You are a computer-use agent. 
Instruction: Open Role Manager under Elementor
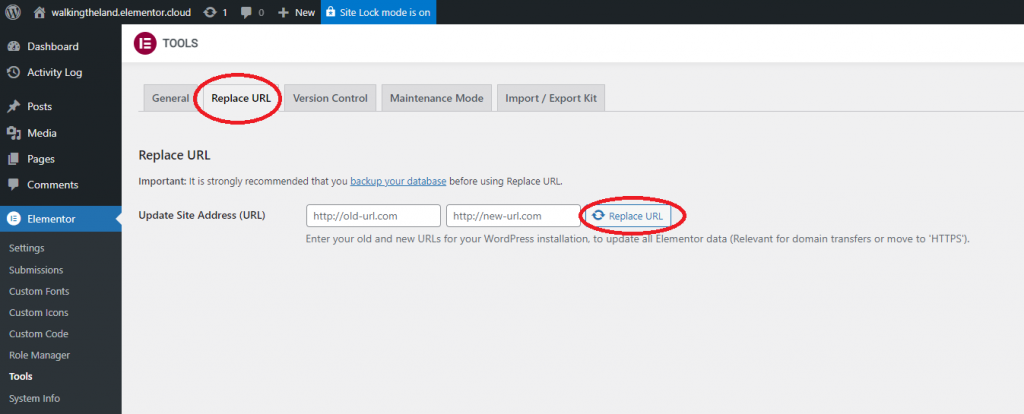pos(38,355)
